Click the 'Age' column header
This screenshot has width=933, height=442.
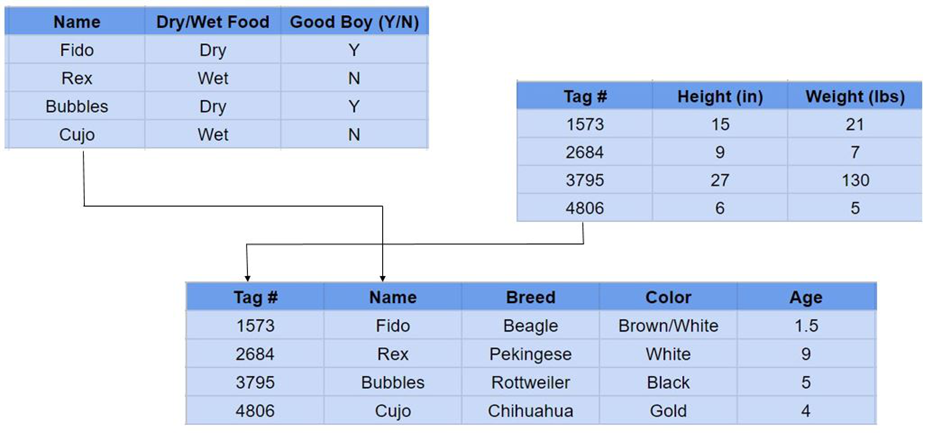tap(806, 297)
